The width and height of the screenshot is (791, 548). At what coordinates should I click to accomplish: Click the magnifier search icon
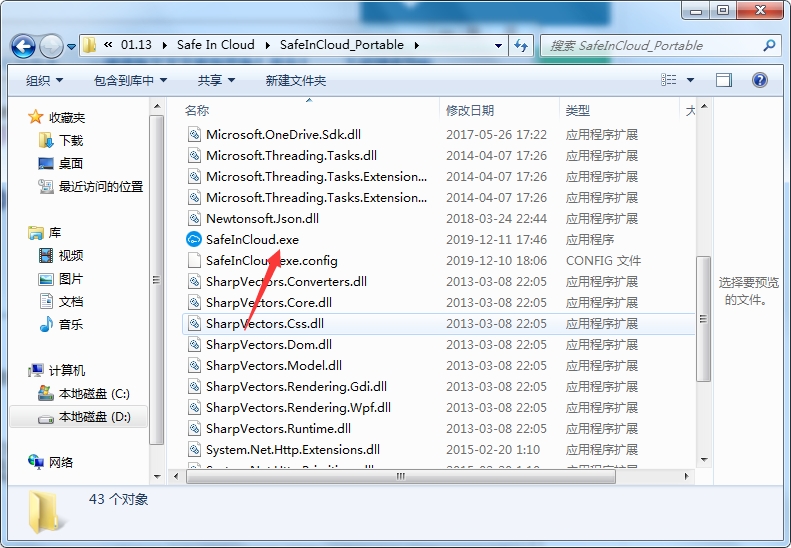point(769,45)
